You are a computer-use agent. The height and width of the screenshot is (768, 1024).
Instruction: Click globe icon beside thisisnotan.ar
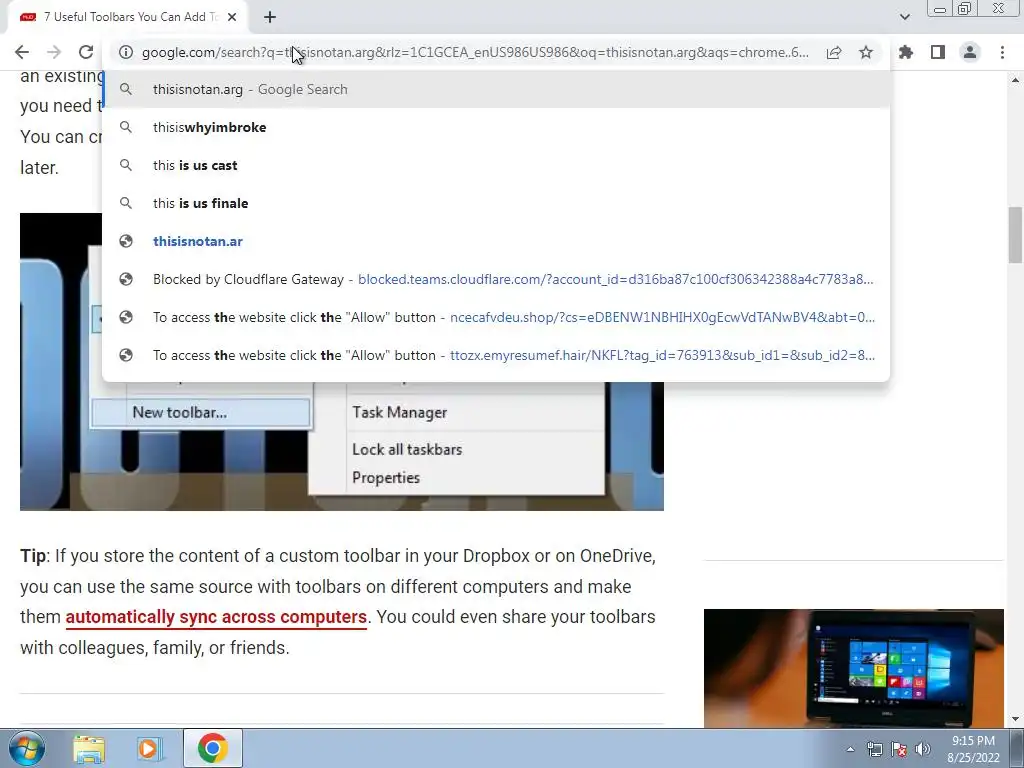click(126, 241)
